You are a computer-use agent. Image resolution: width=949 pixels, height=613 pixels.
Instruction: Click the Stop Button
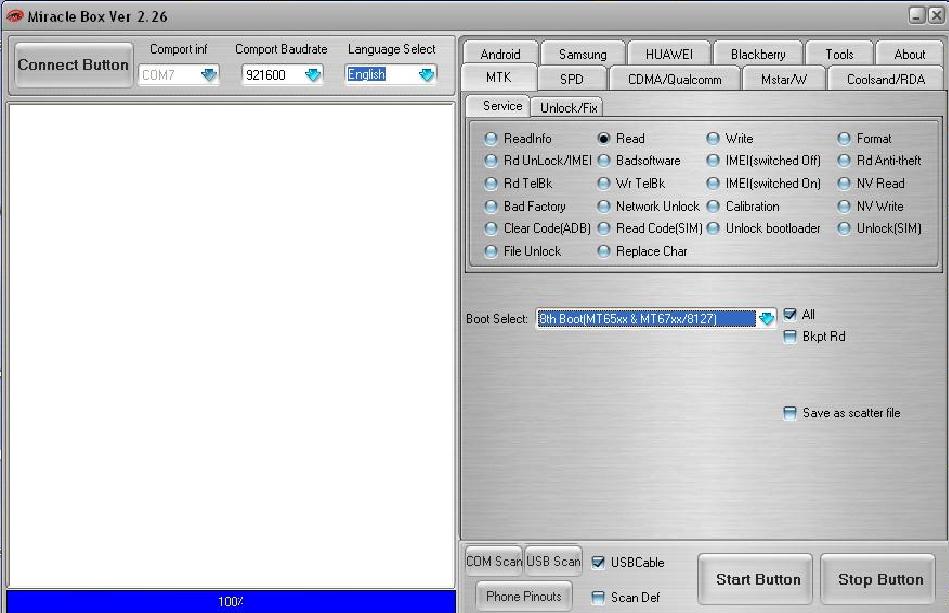click(880, 580)
